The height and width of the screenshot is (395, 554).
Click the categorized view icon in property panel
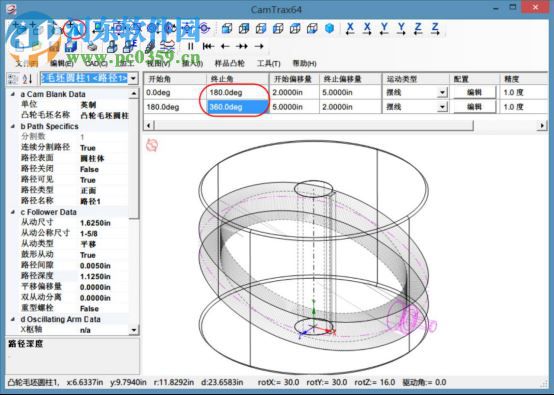pyautogui.click(x=13, y=78)
